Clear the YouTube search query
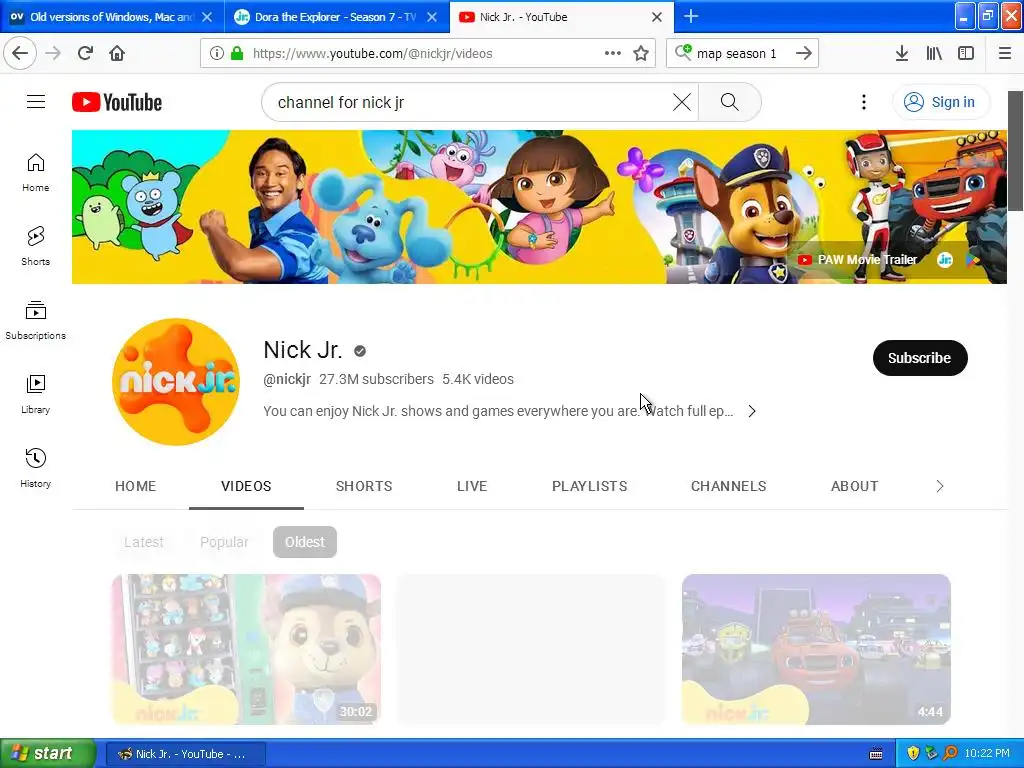This screenshot has height=768, width=1024. (x=681, y=102)
